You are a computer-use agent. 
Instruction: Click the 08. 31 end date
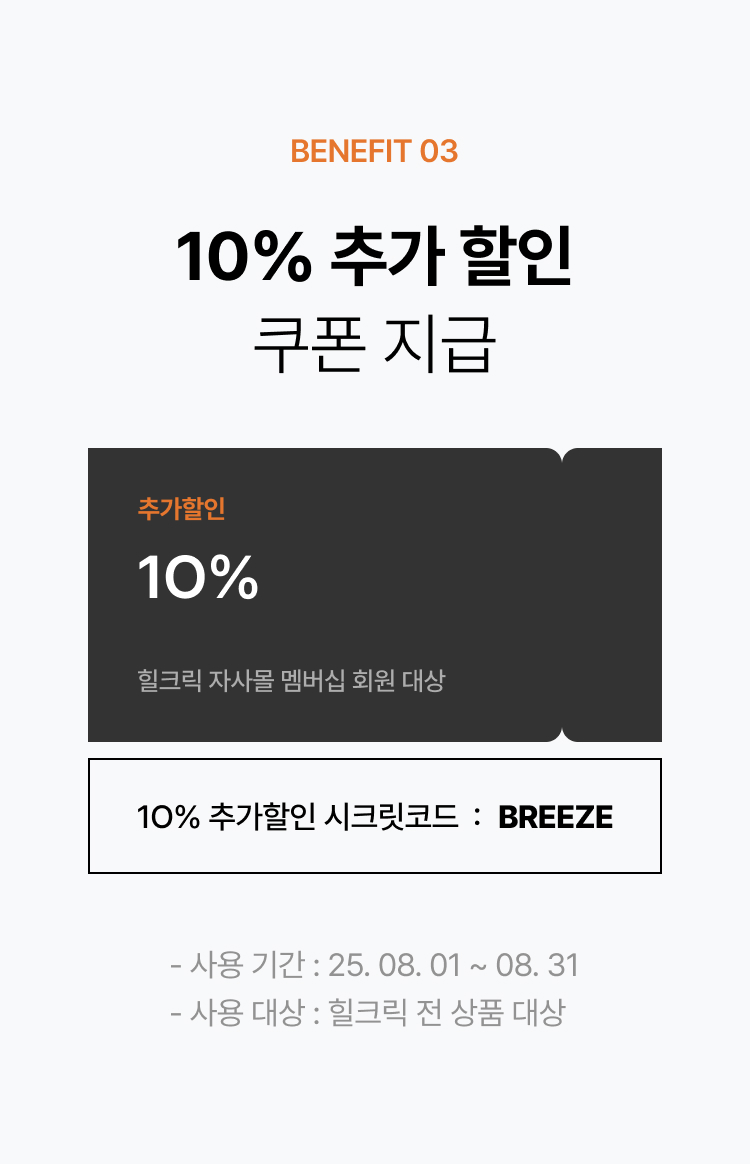point(538,965)
